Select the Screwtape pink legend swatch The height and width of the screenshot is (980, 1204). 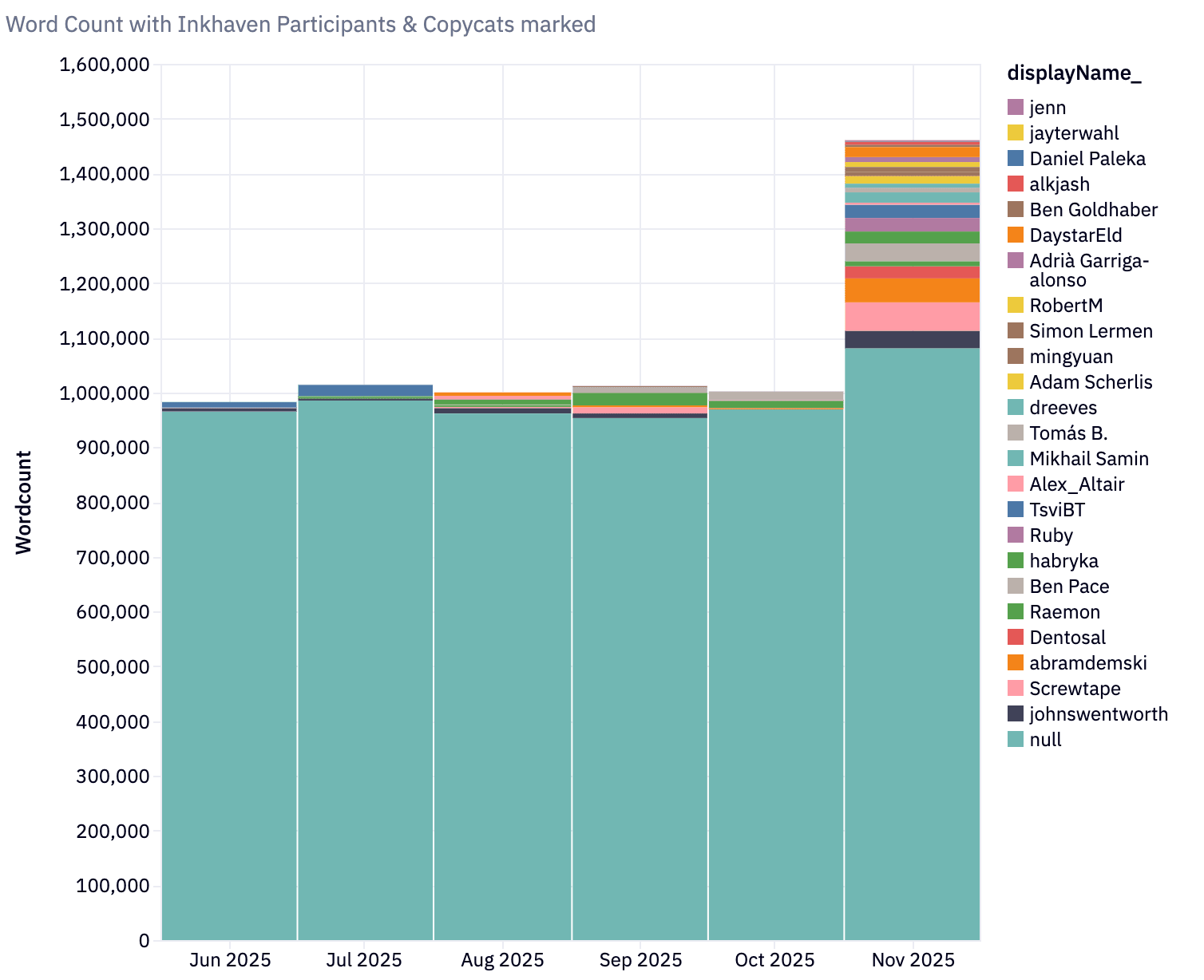pos(1016,689)
